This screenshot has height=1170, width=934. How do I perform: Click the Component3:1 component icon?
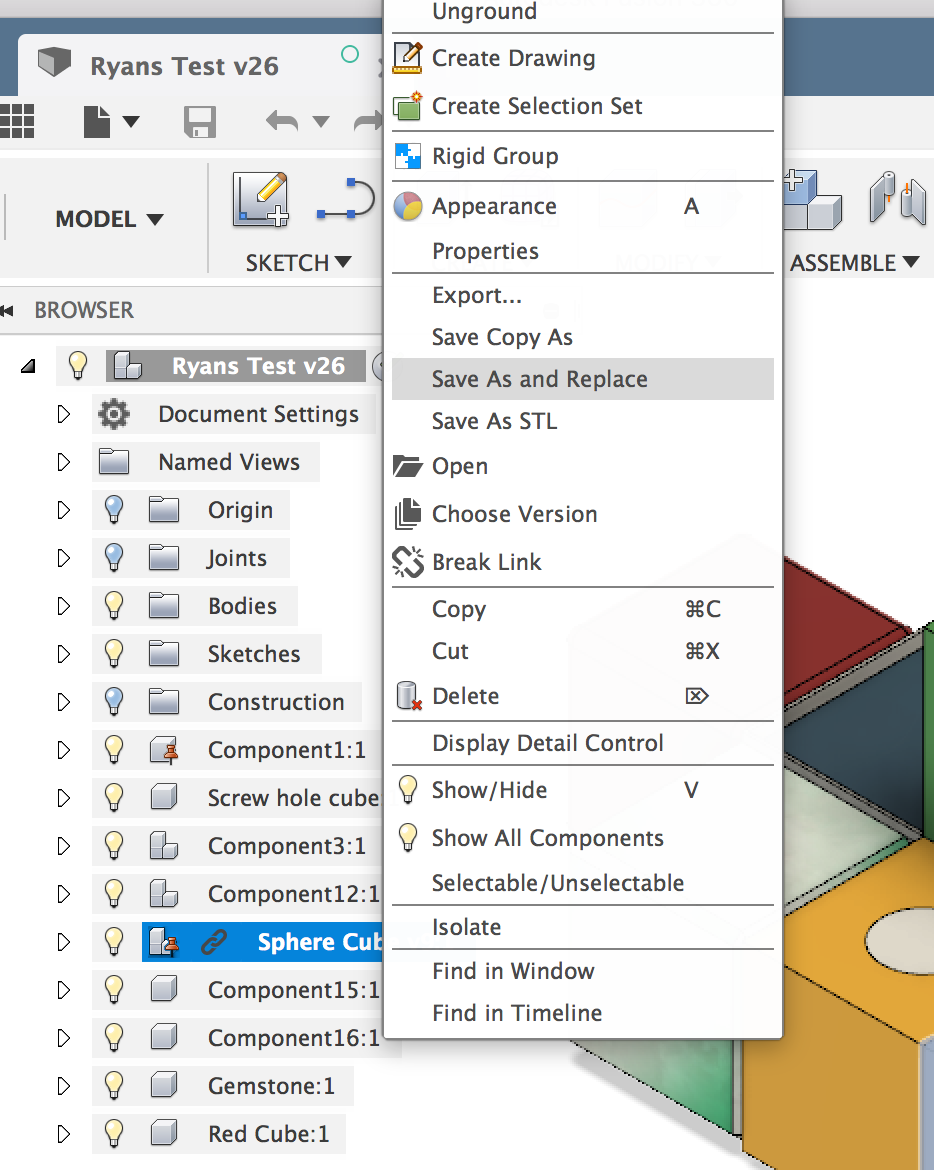164,846
